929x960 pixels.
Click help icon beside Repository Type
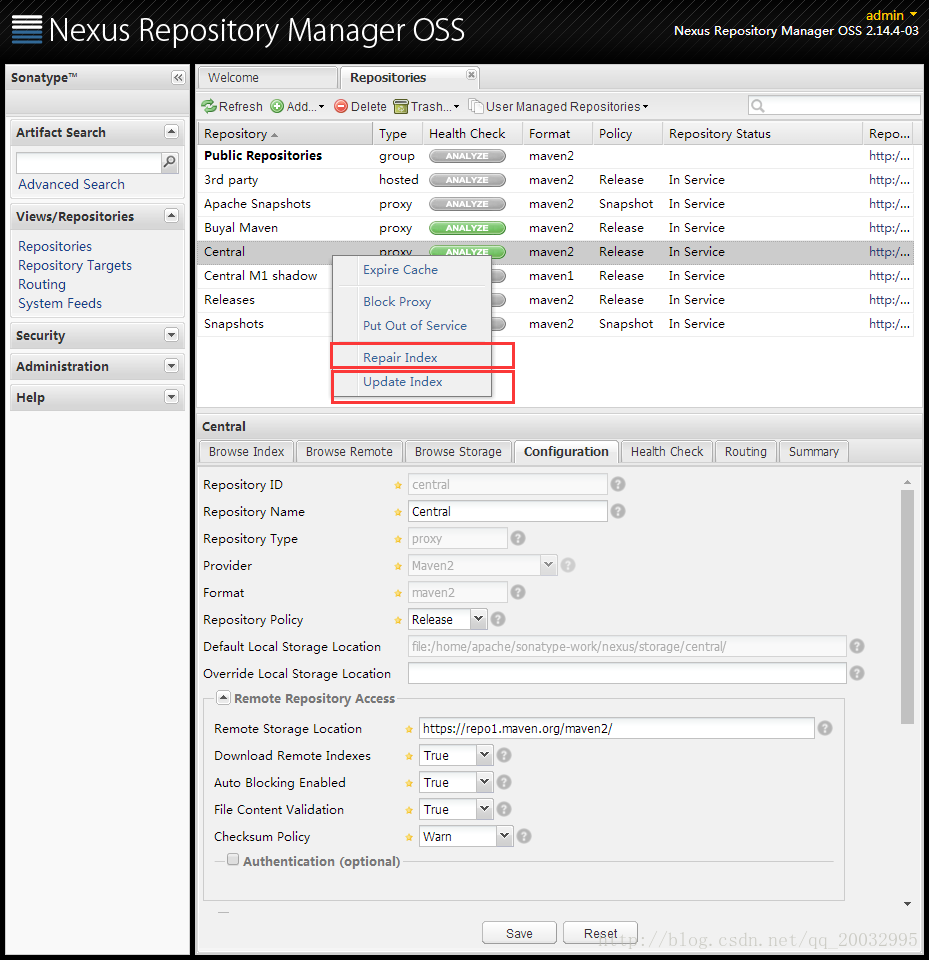tap(518, 538)
